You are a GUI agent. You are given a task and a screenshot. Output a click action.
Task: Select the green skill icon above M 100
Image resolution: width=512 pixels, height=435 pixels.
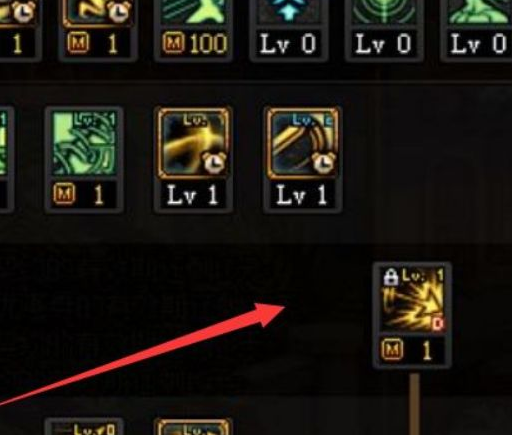tap(193, 12)
